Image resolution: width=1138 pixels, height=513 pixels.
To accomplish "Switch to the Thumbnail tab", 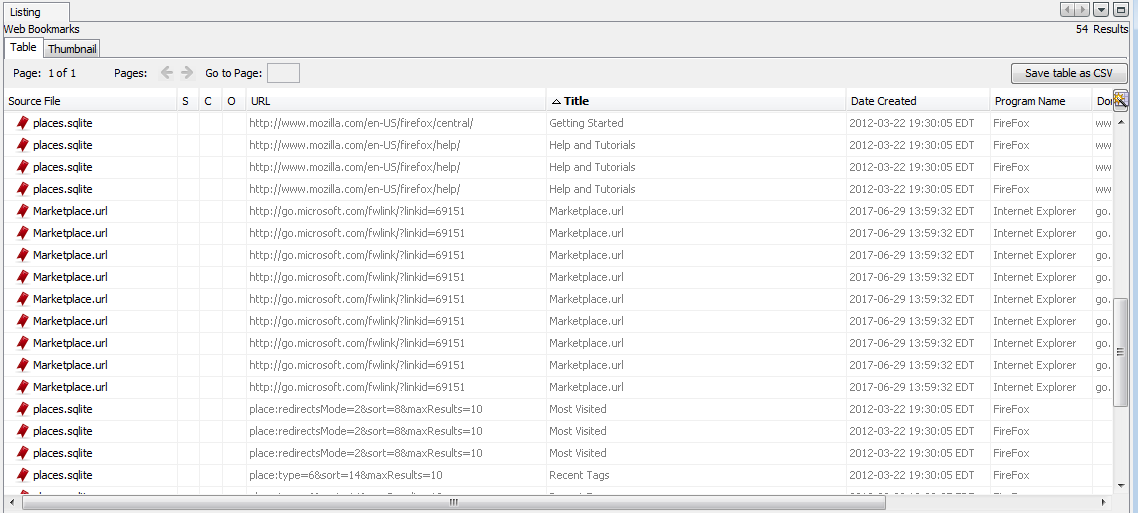I will [72, 49].
